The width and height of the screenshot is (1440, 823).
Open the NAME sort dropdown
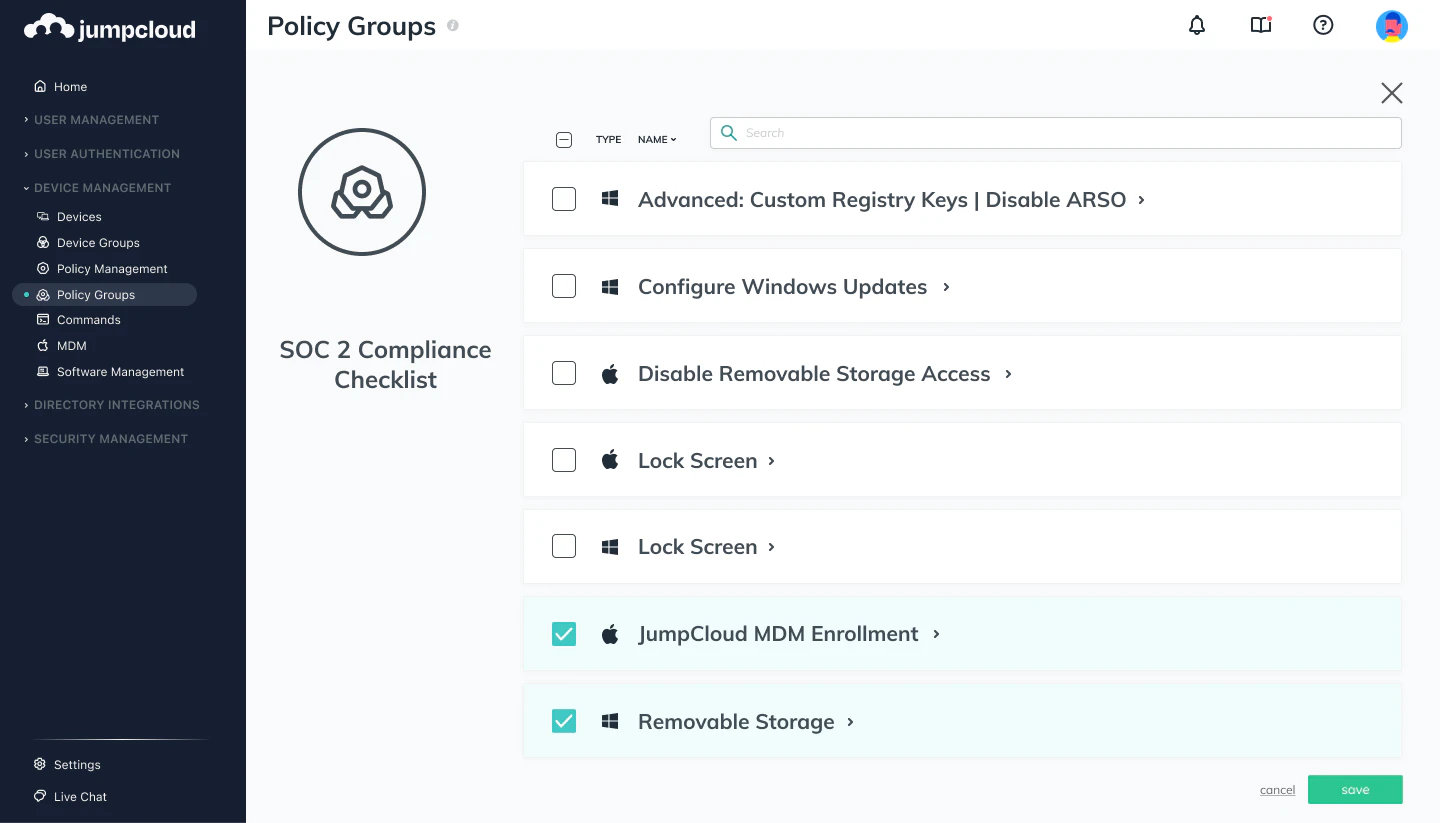[656, 139]
